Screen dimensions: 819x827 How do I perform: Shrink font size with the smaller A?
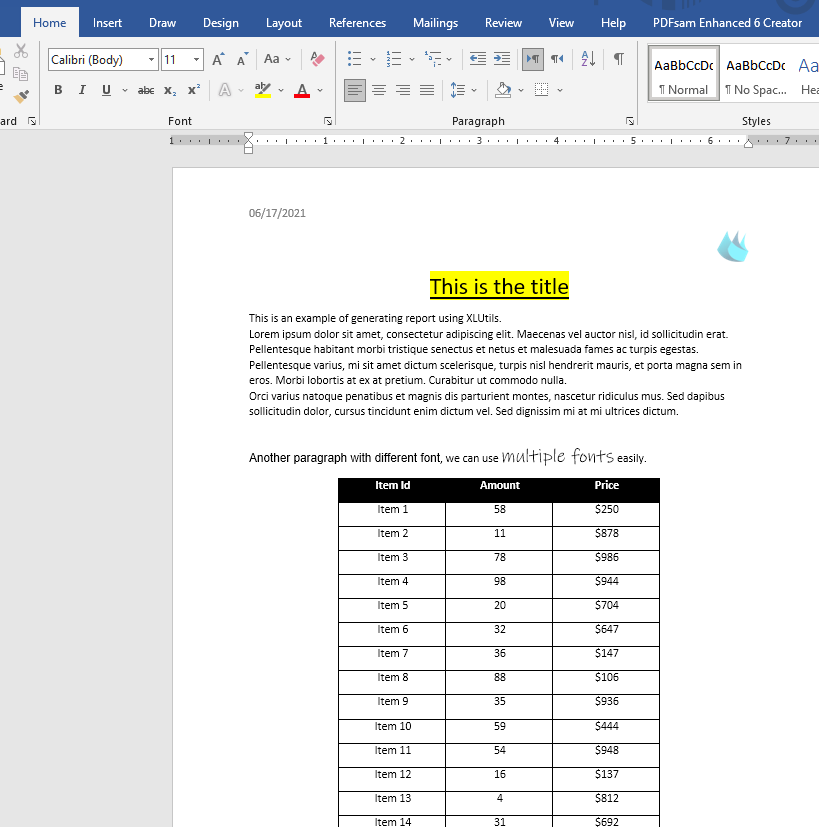tap(242, 60)
